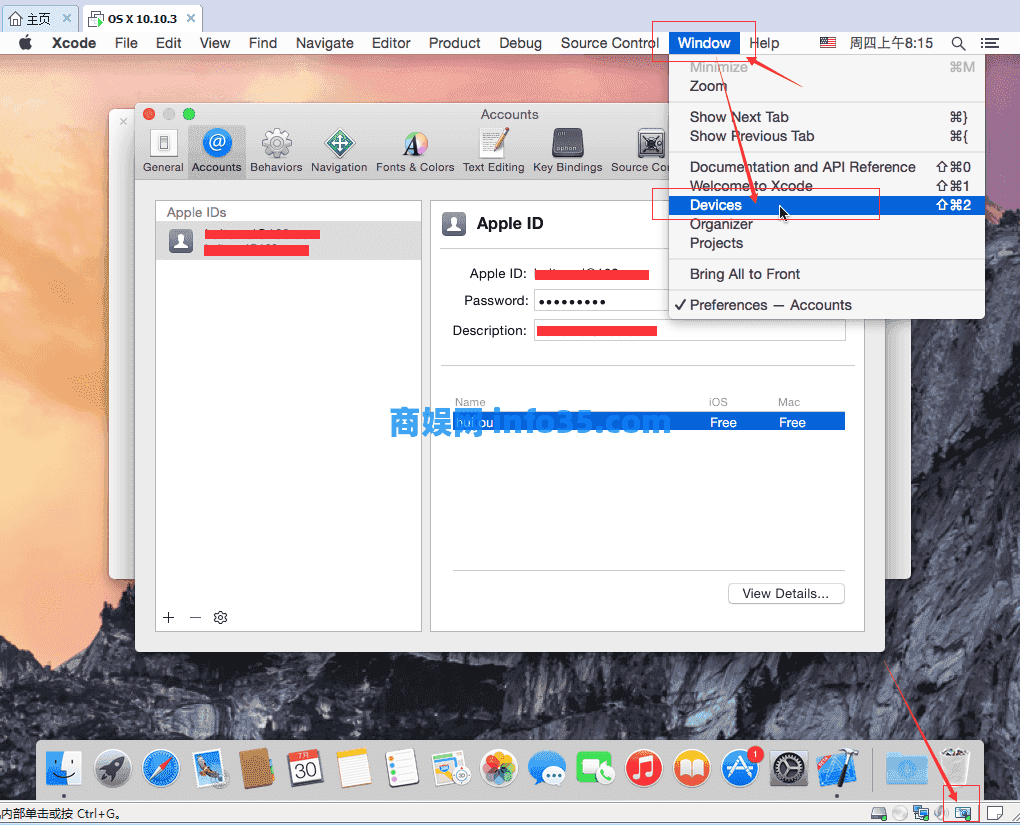Select Show Previous Tab menu item
This screenshot has width=1020, height=825.
(x=827, y=136)
